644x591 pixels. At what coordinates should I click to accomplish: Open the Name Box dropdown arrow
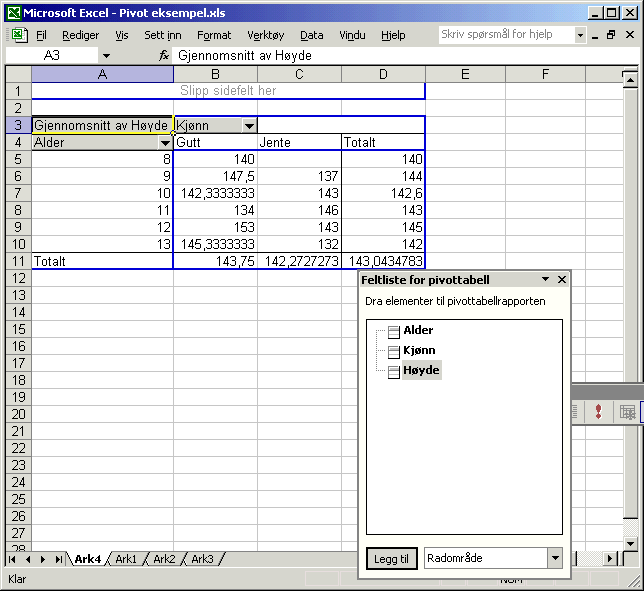click(106, 56)
